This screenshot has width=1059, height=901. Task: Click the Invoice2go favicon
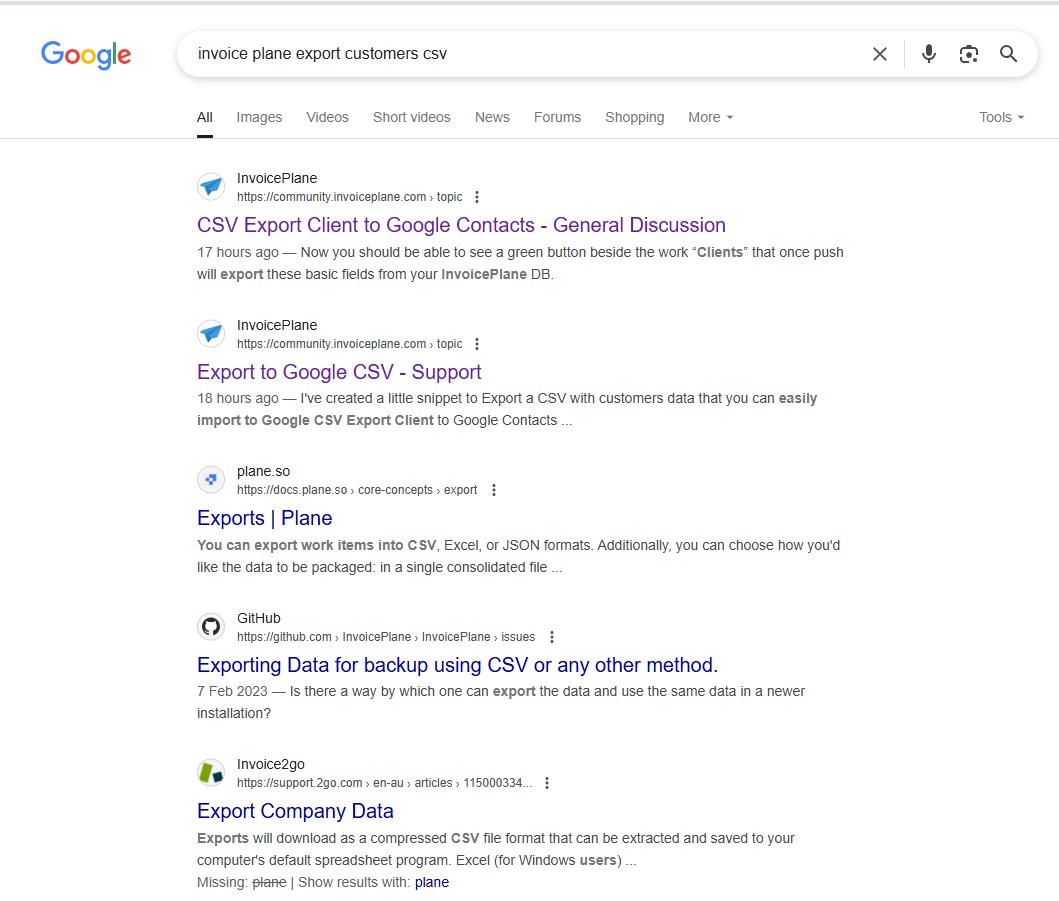coord(211,772)
